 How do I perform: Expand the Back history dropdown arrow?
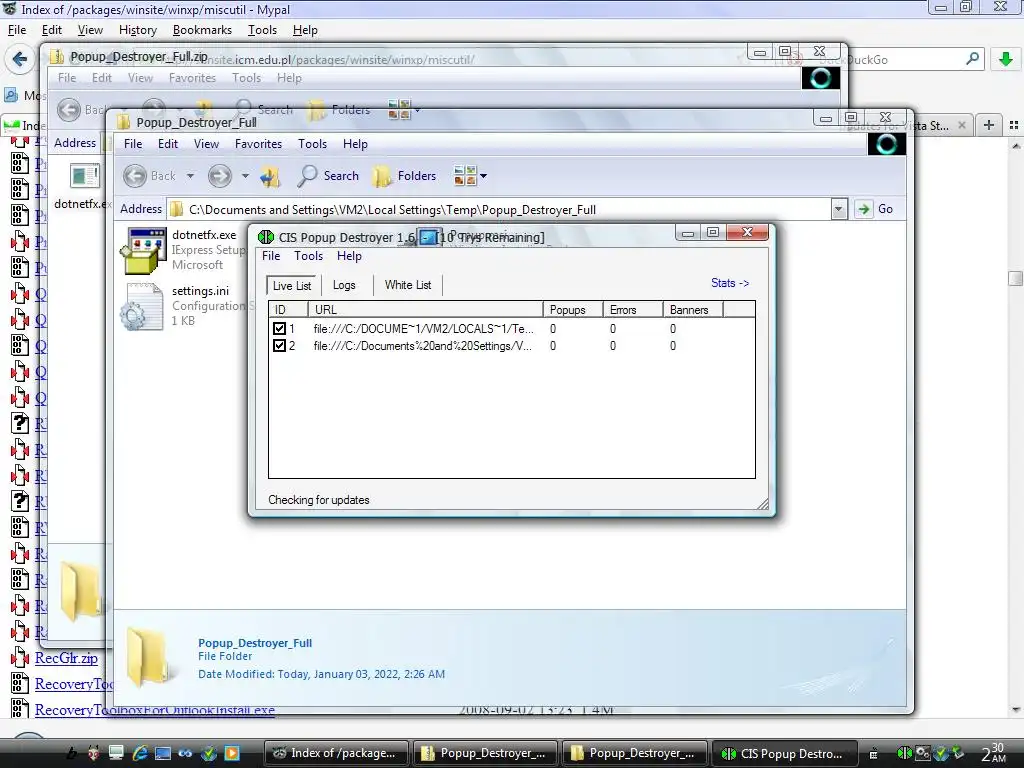coord(190,176)
